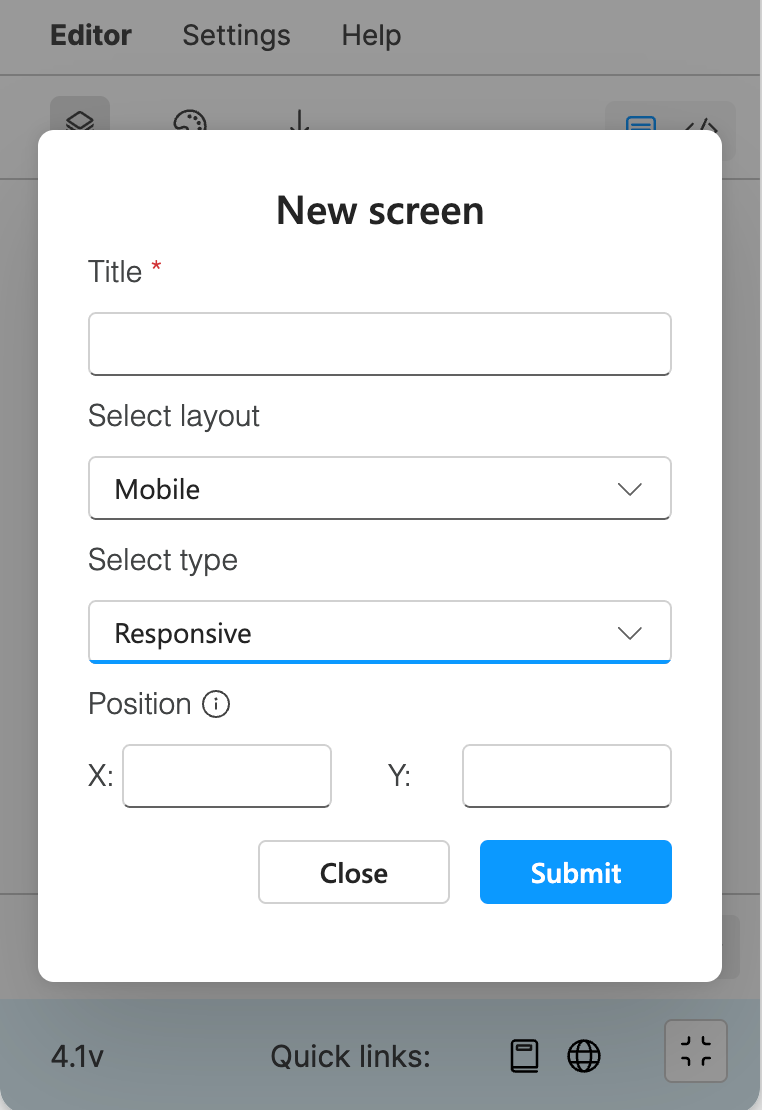762x1110 pixels.
Task: Click the X position input field
Action: [227, 776]
